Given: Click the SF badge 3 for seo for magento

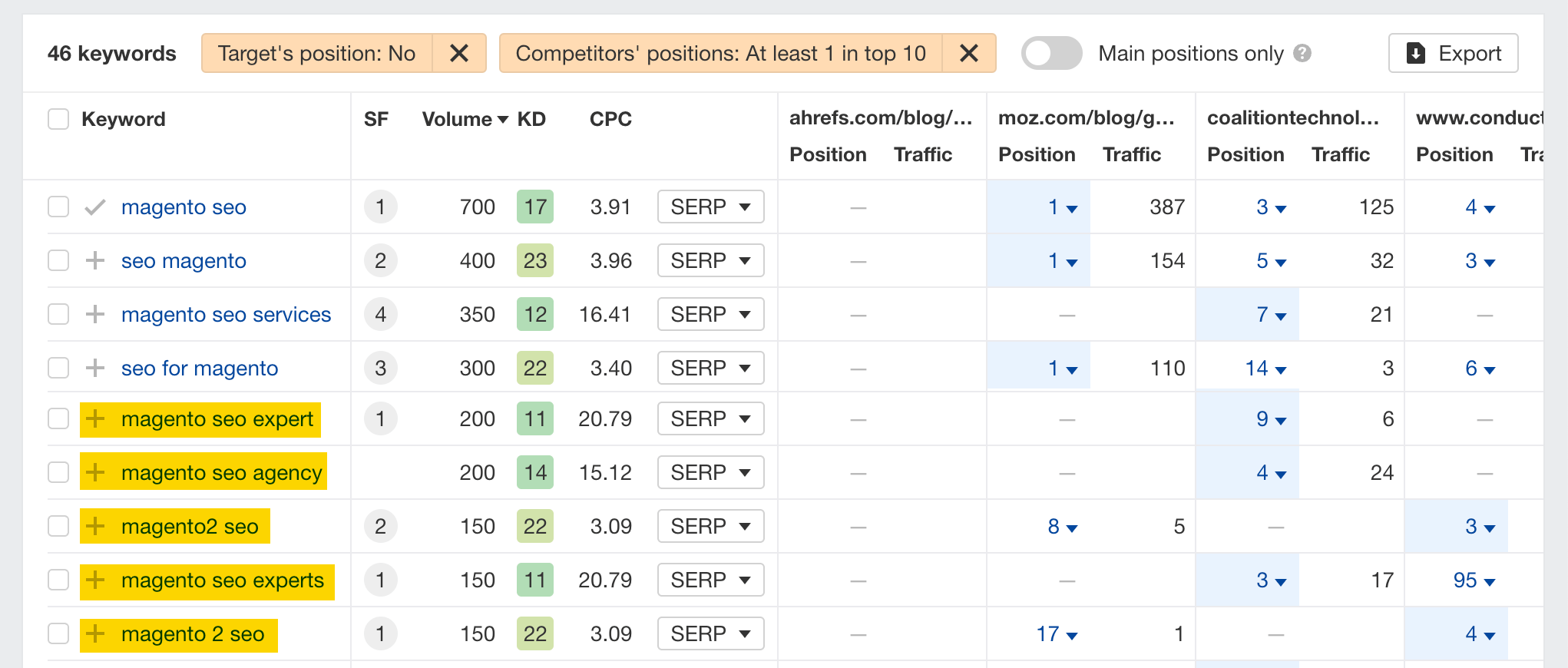Looking at the screenshot, I should 380,368.
